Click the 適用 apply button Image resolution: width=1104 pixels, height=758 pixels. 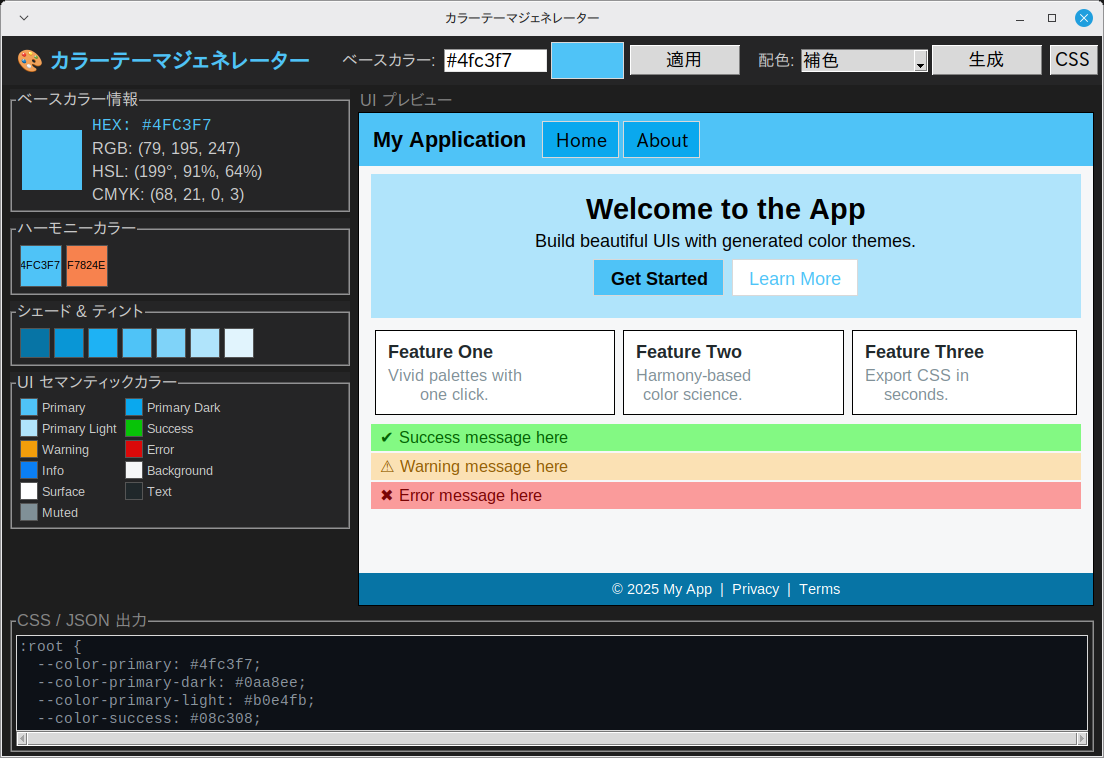point(684,60)
